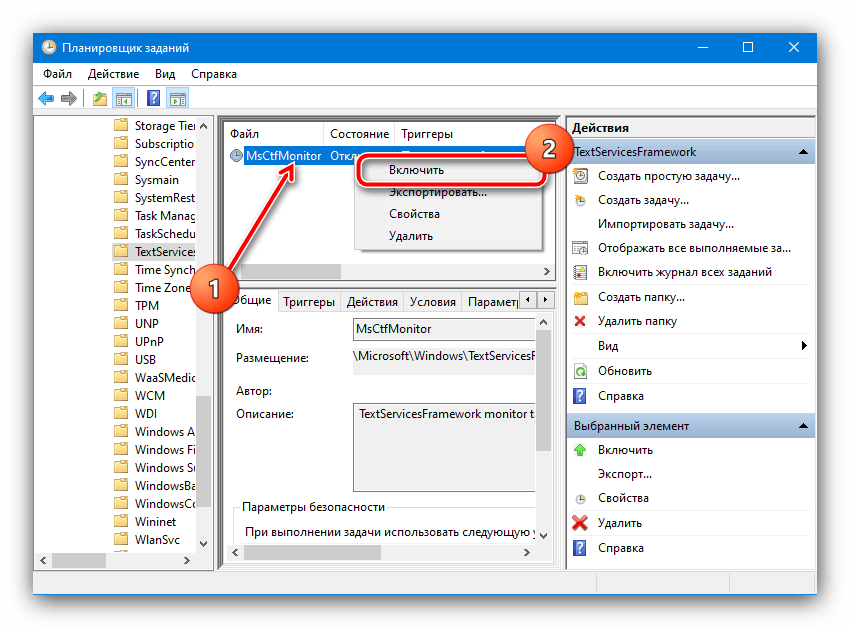The height and width of the screenshot is (628, 850).
Task: Click the TPM folder icon
Action: click(121, 305)
